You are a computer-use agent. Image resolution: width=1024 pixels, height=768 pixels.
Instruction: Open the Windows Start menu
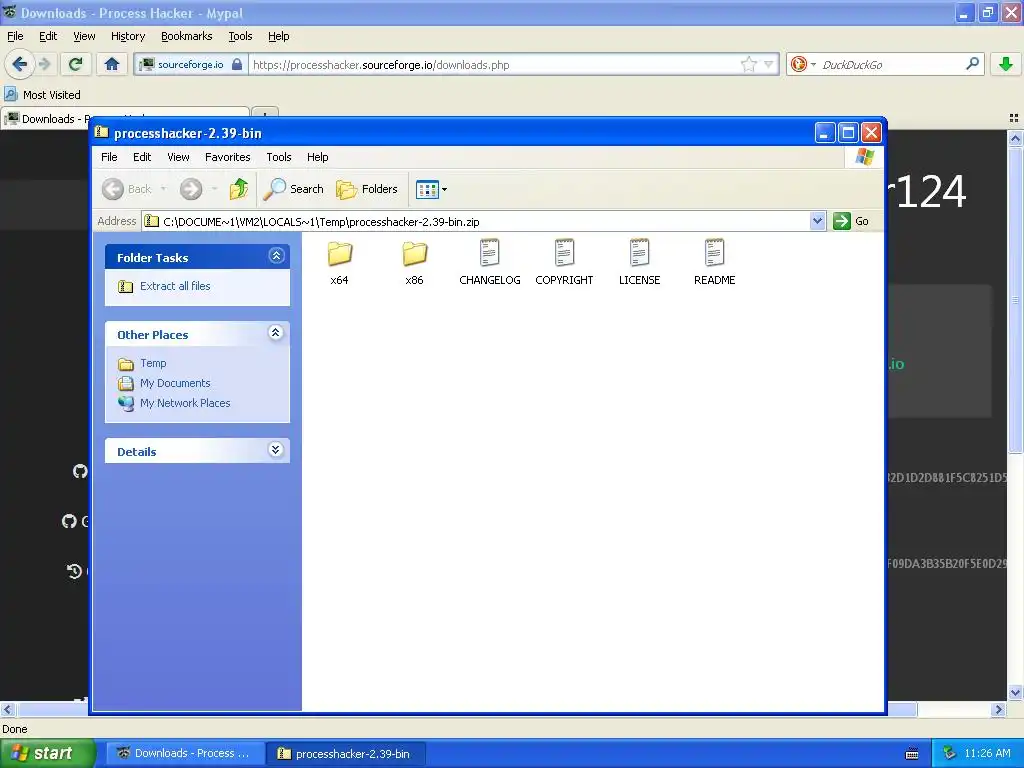click(48, 753)
